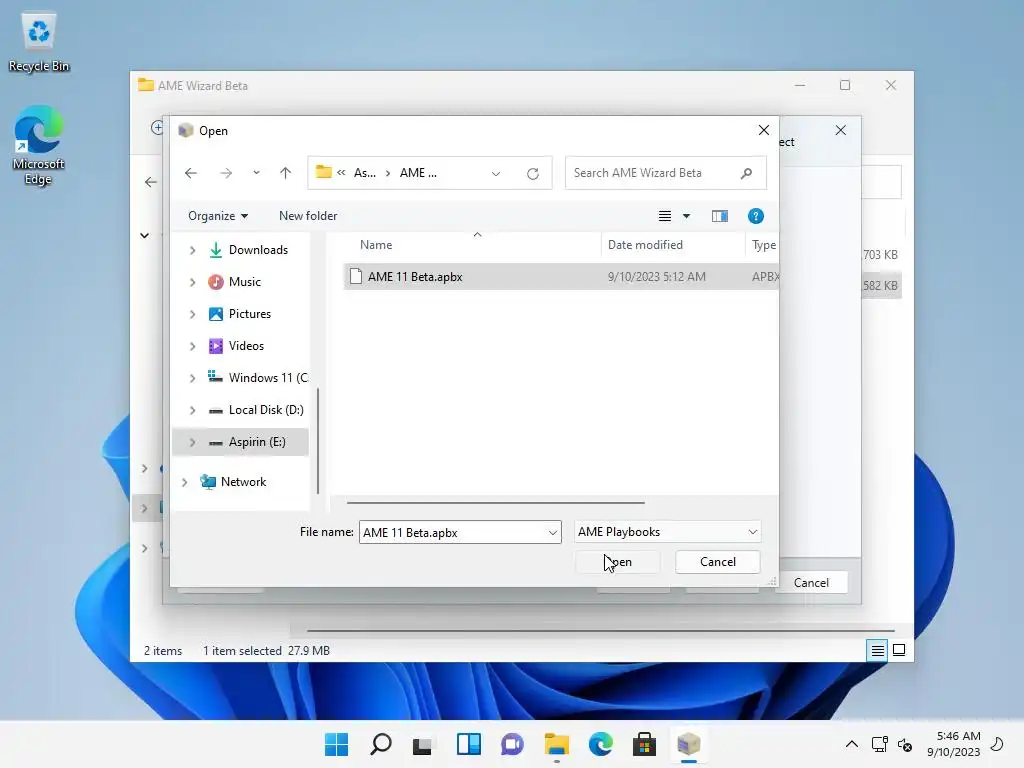Select Local Disk (D:) drive

pos(266,410)
